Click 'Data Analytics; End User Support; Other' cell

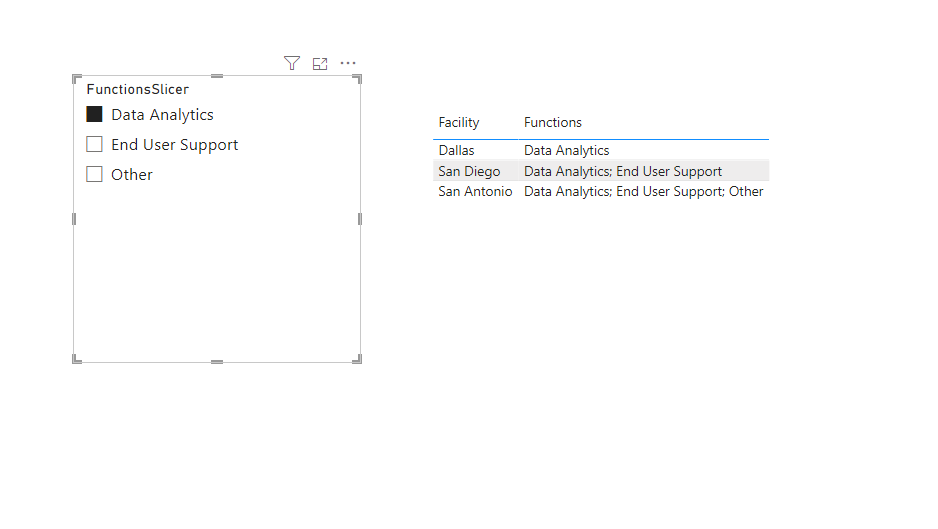click(x=644, y=191)
